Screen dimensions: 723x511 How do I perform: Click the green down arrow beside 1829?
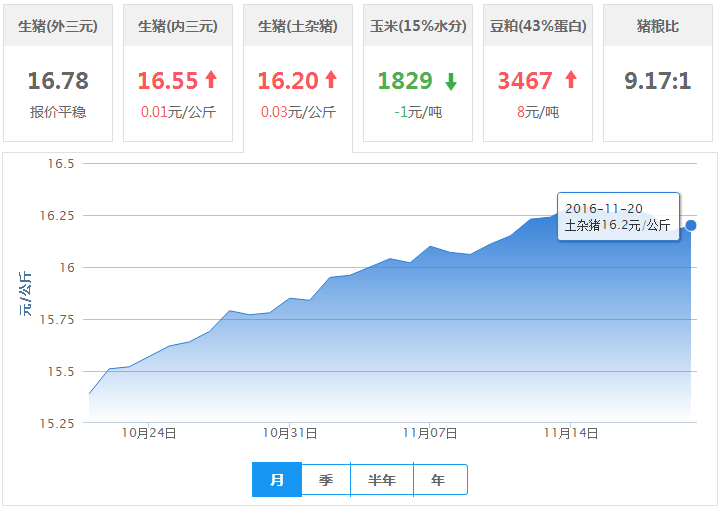coord(450,82)
